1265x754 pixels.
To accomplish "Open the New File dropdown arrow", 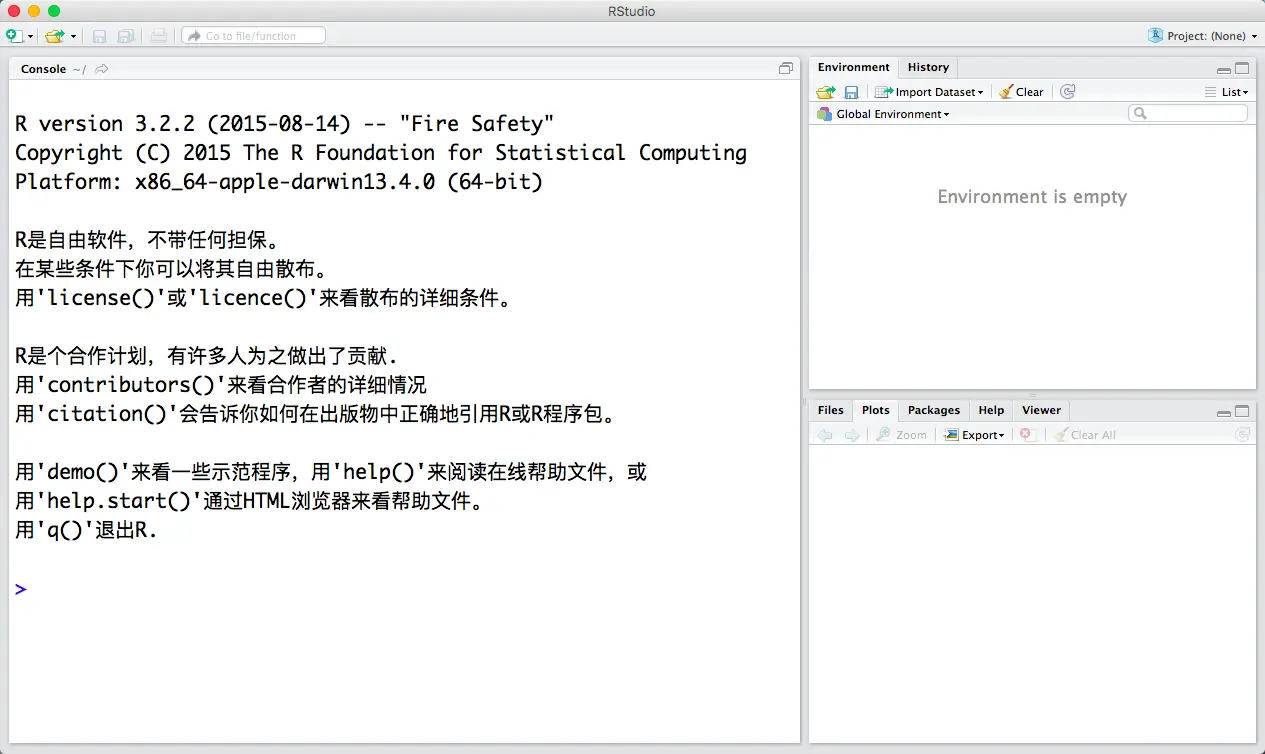I will point(31,37).
